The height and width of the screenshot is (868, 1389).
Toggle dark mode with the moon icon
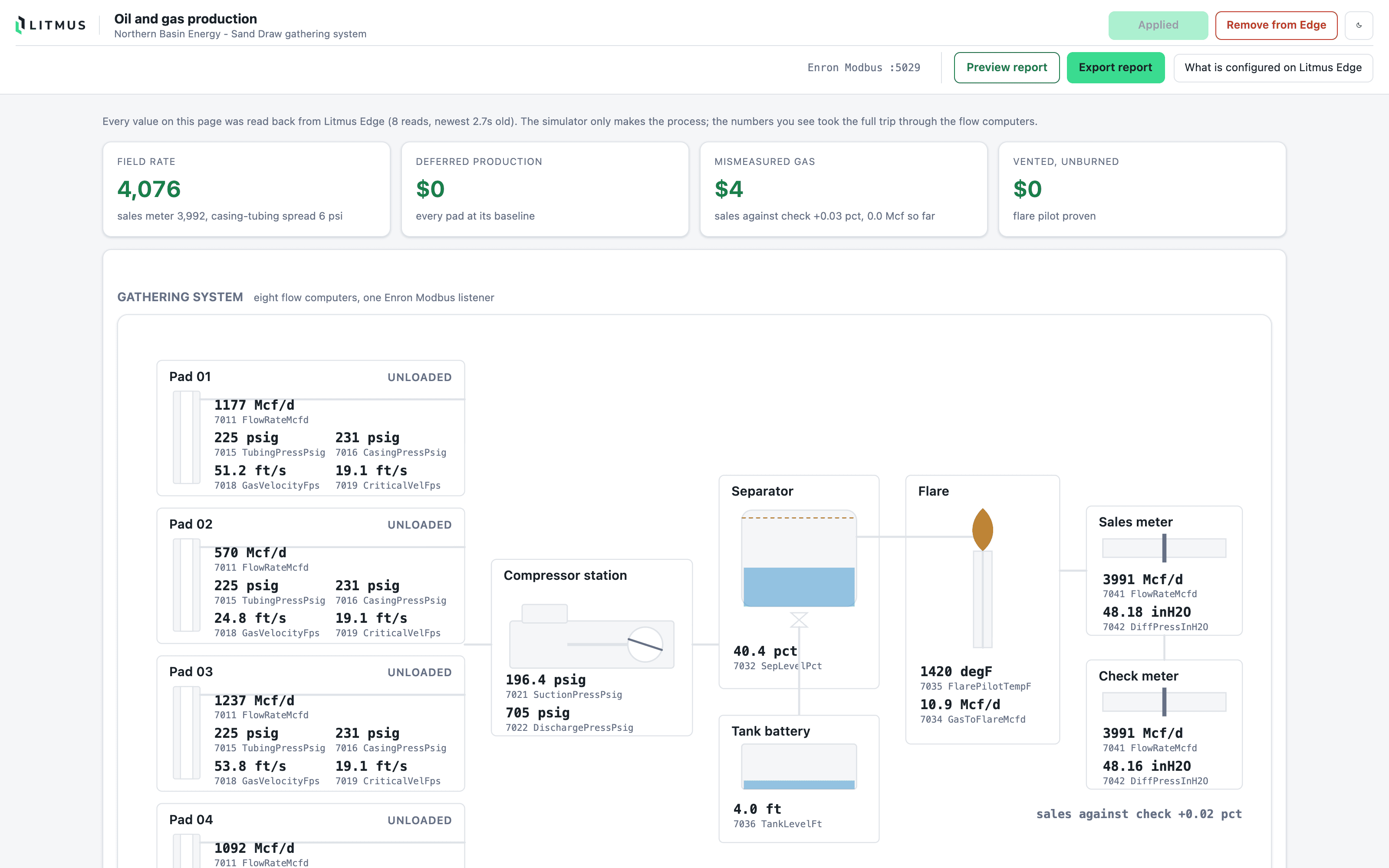tap(1359, 25)
